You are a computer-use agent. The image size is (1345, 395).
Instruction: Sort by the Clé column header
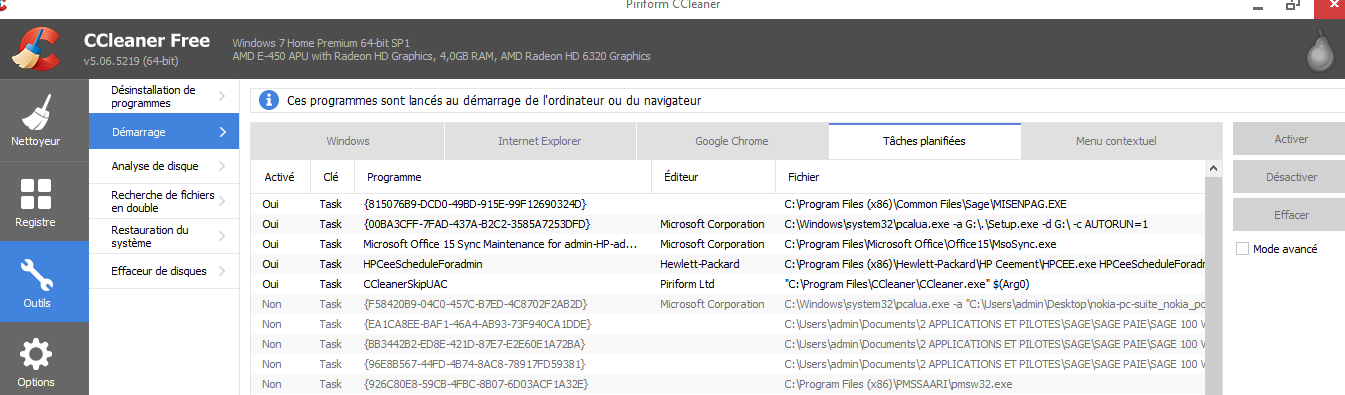(x=332, y=177)
